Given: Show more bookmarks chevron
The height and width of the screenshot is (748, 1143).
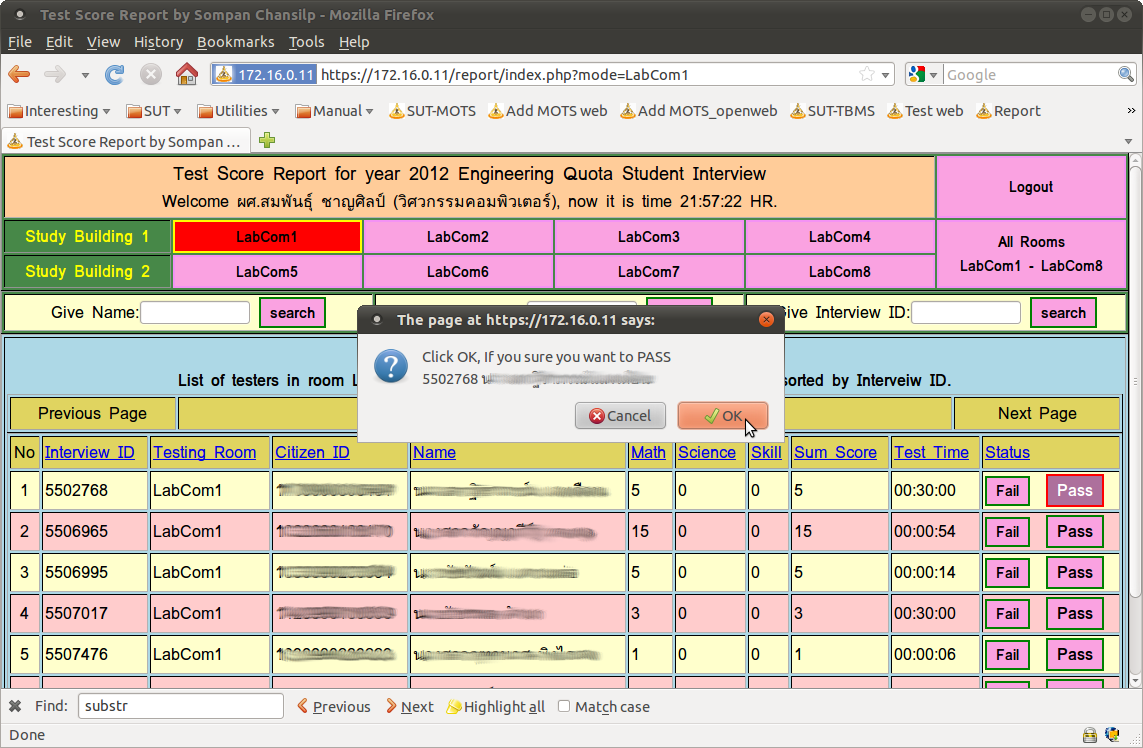Looking at the screenshot, I should (1131, 111).
